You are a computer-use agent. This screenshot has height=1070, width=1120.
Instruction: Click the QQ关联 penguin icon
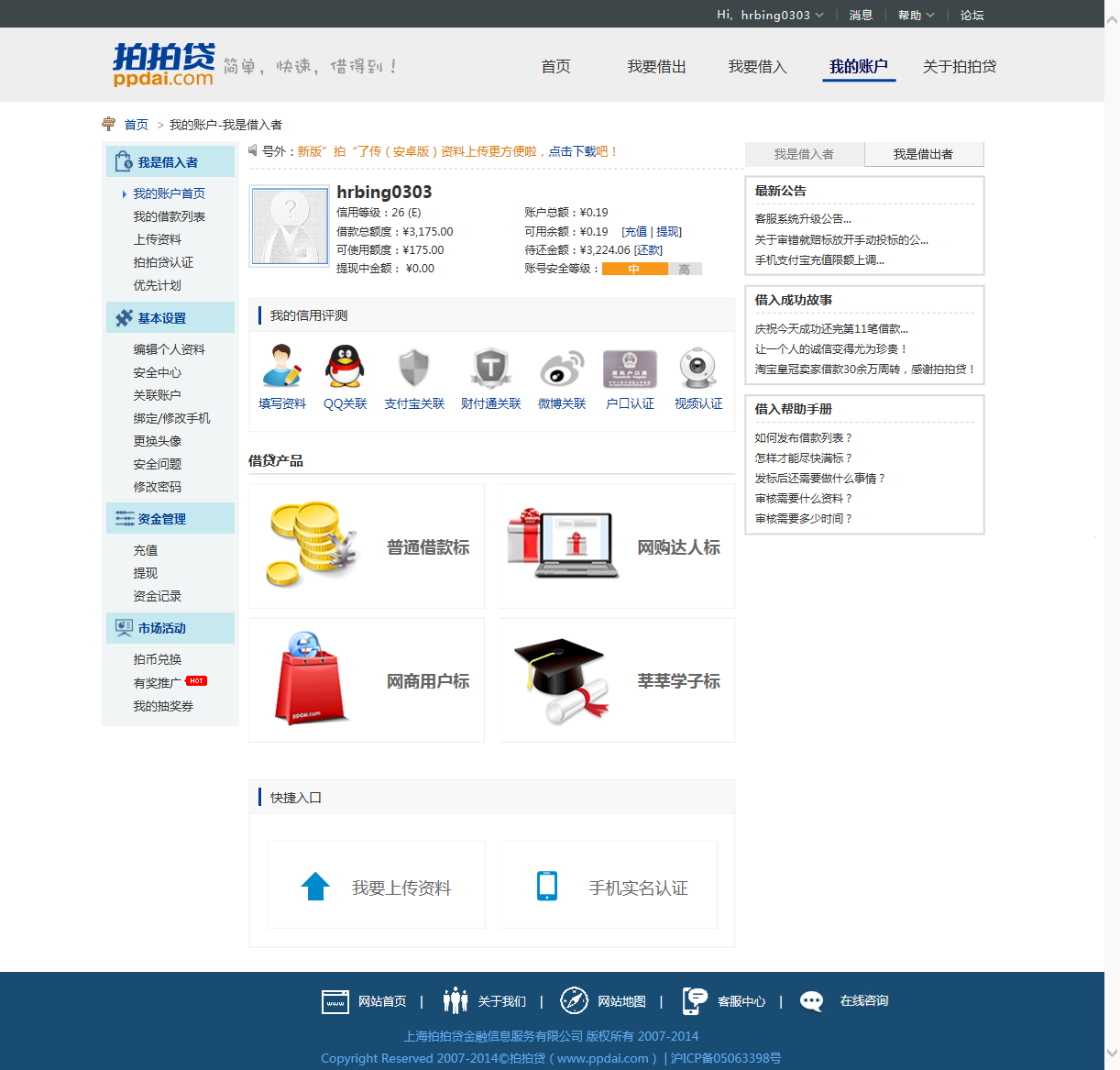(x=345, y=366)
